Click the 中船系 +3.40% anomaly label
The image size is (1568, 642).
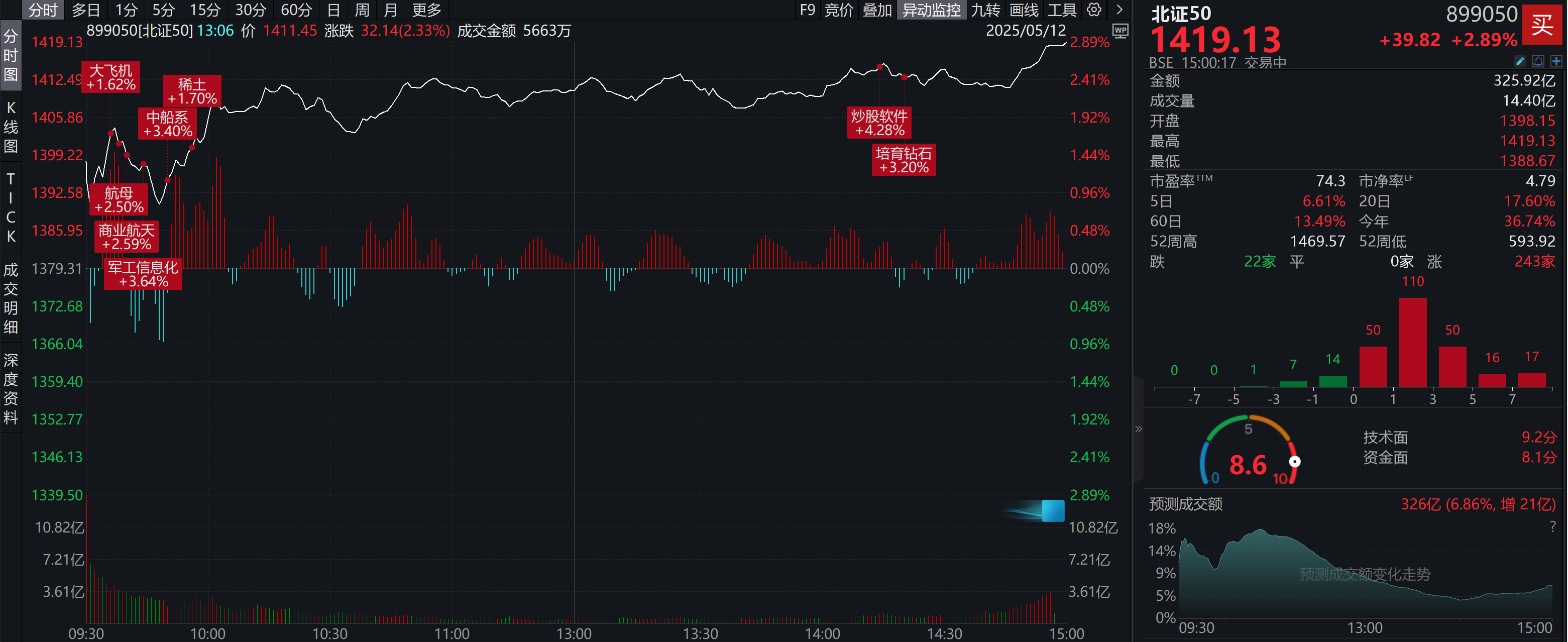pyautogui.click(x=167, y=124)
